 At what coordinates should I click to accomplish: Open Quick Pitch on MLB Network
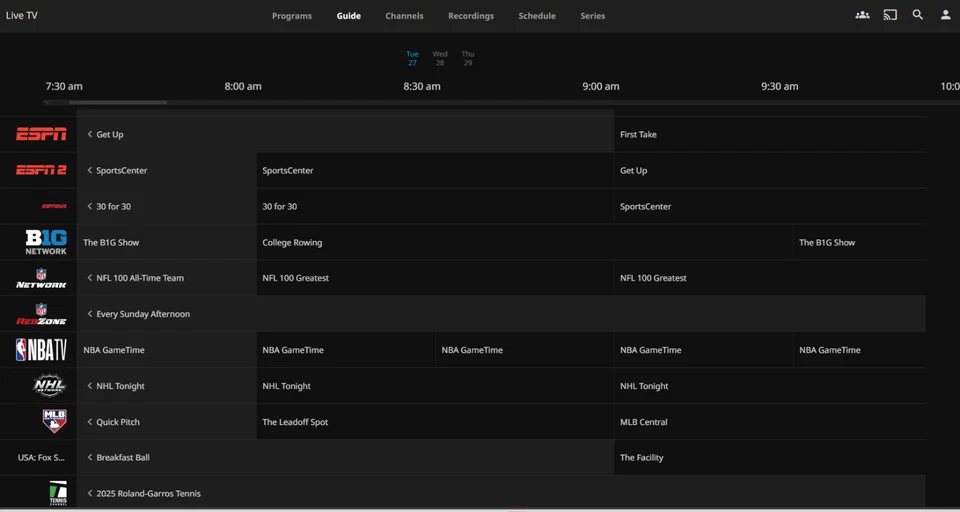pyautogui.click(x=167, y=421)
